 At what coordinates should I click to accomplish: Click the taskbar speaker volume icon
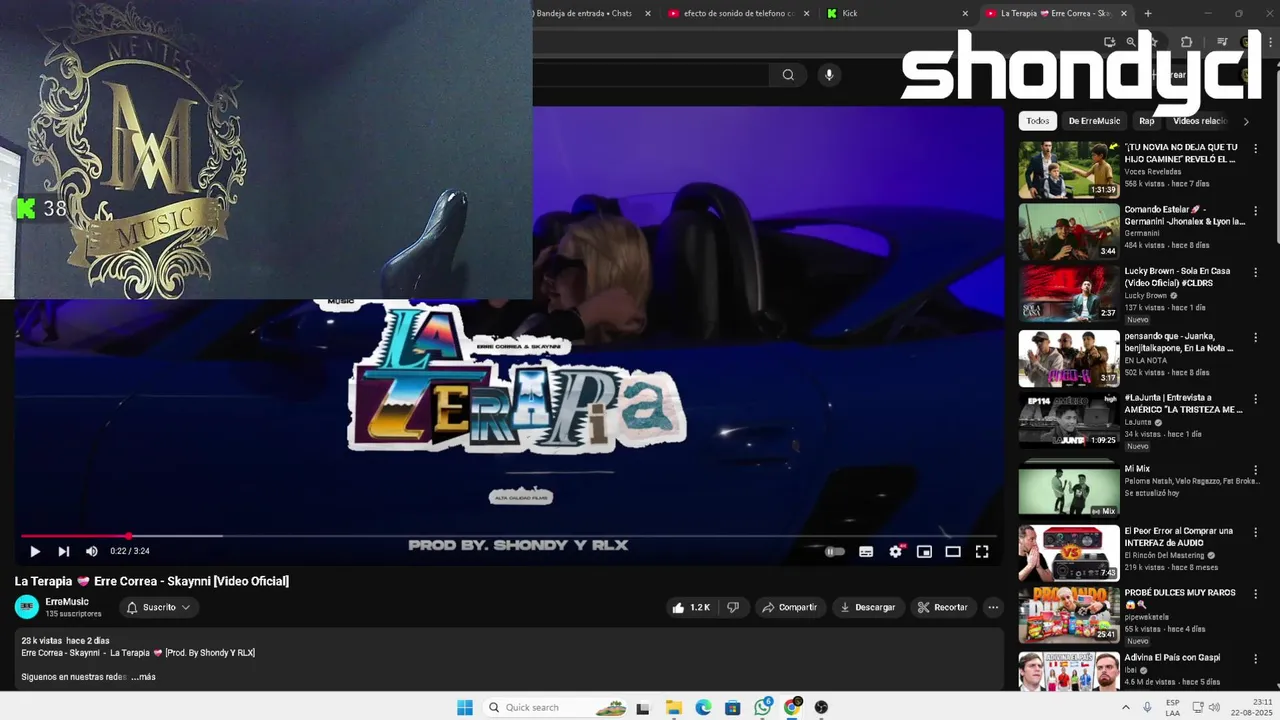pyautogui.click(x=1214, y=707)
